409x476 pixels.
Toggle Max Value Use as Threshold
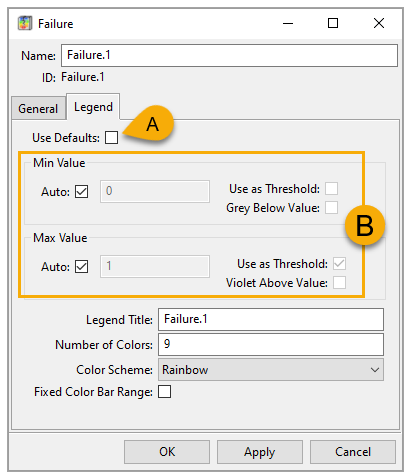(x=339, y=264)
